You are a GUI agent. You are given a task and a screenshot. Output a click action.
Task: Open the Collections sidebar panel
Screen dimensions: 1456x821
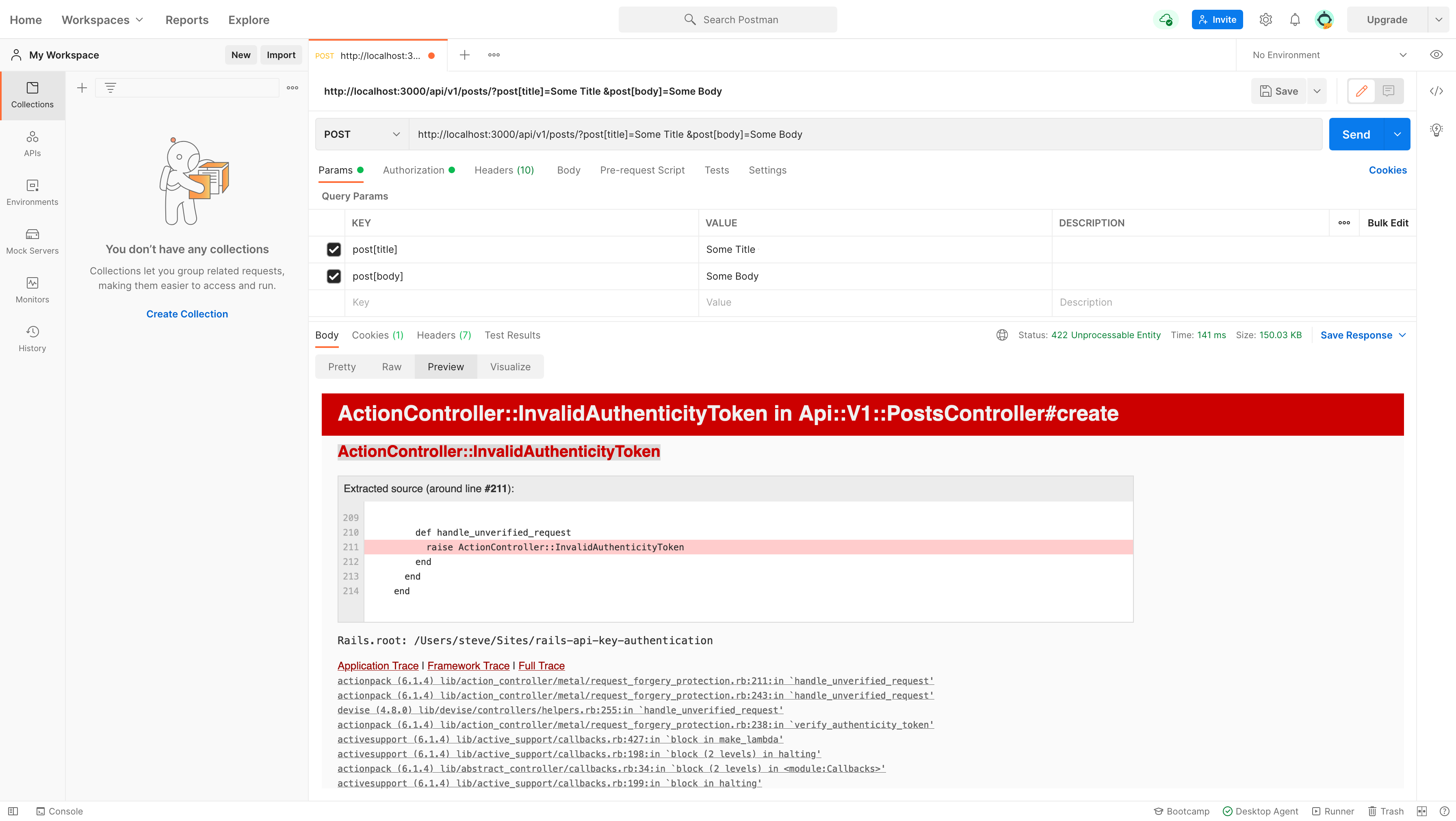[32, 95]
